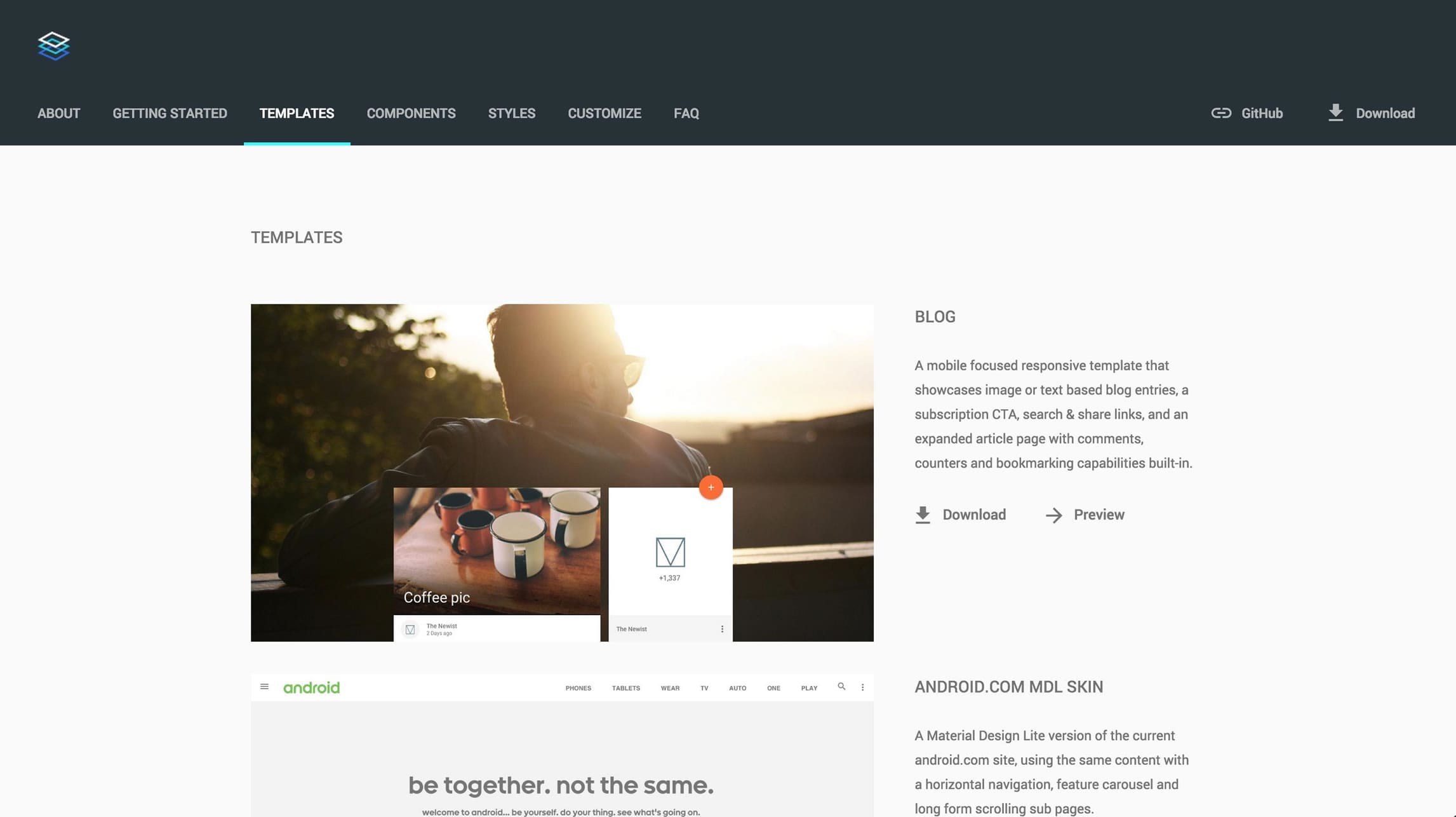
Task: Click the GitHub text link in header
Action: pyautogui.click(x=1262, y=112)
